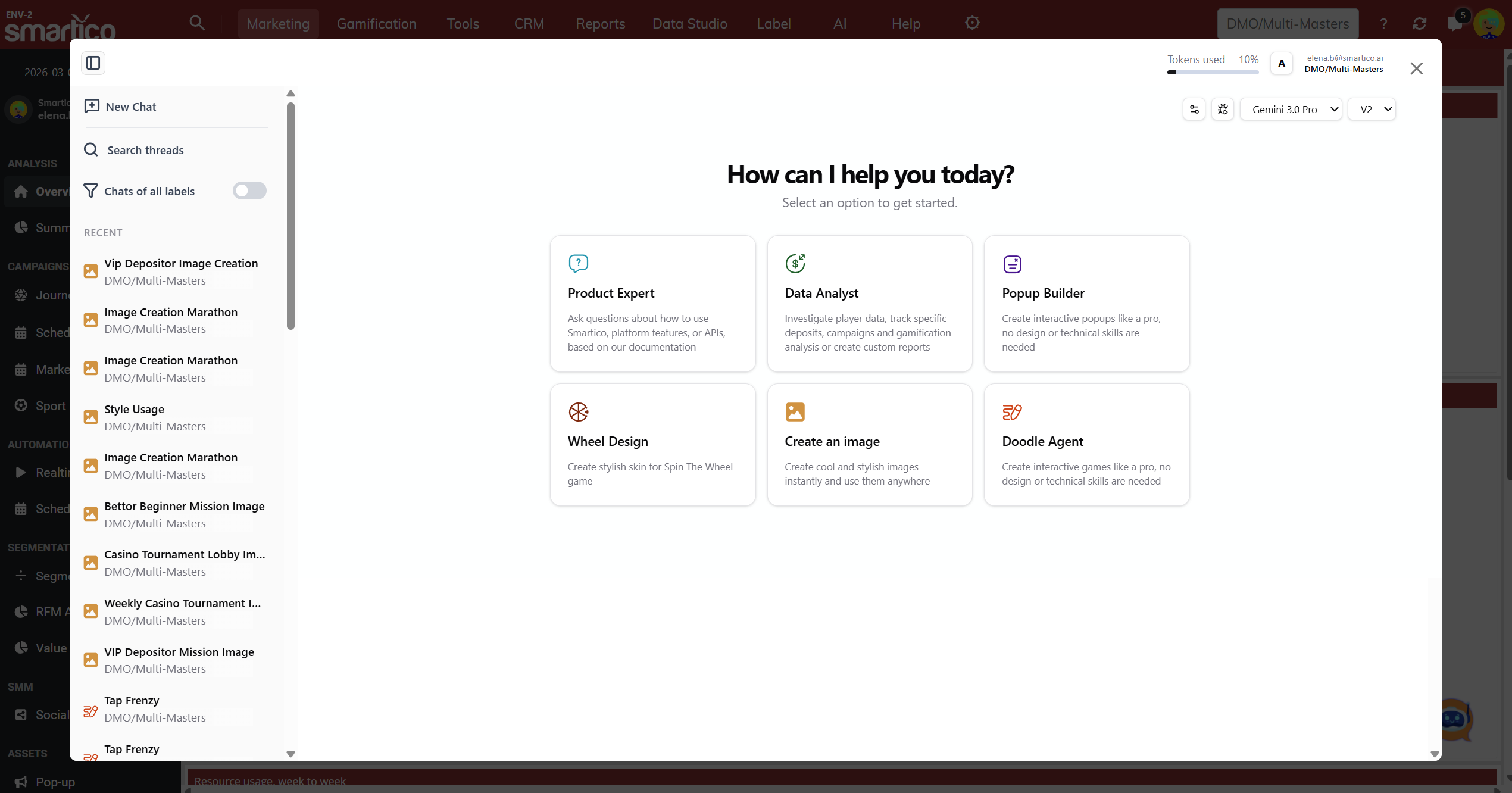Open the Gemini 3.0 Pro model dropdown
Screen dimensions: 1512x793
1290,109
